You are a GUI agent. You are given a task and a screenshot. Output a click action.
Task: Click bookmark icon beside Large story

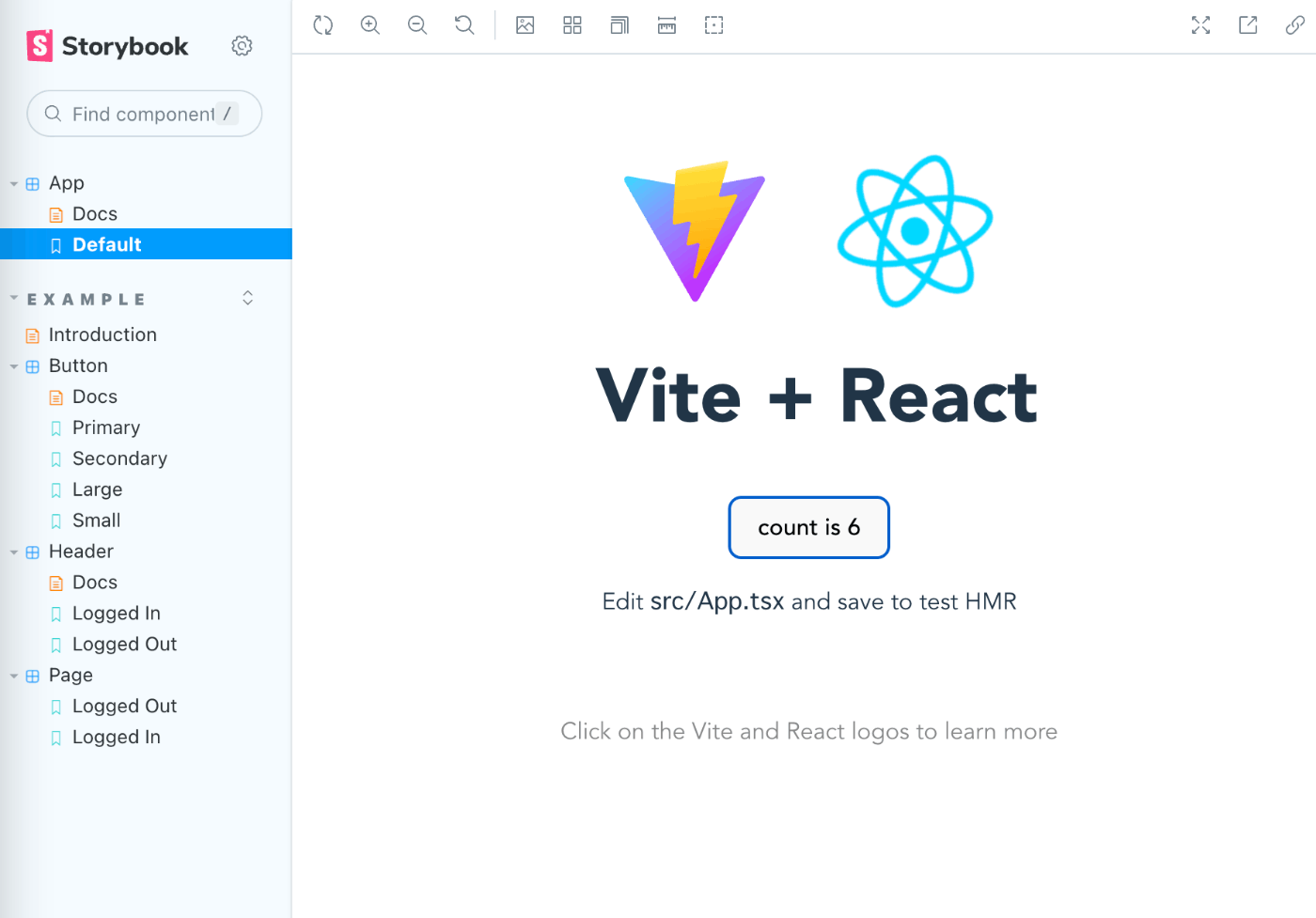coord(56,490)
